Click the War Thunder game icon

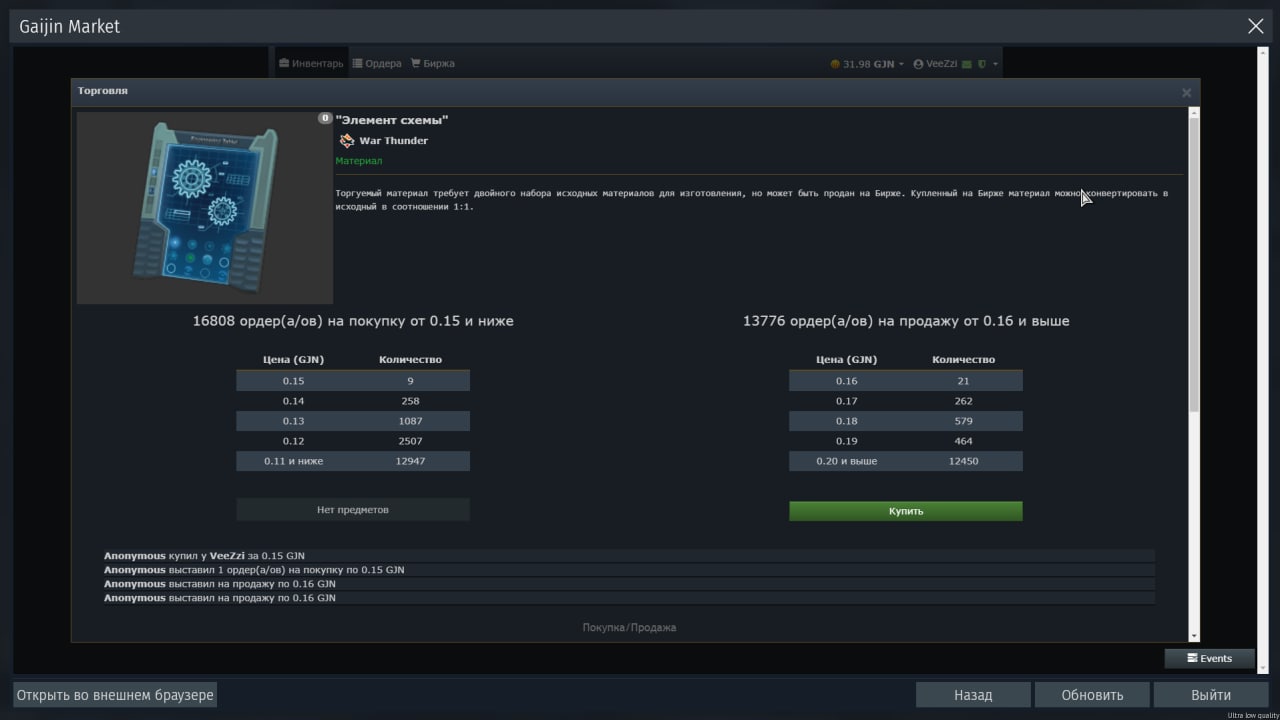tap(347, 141)
